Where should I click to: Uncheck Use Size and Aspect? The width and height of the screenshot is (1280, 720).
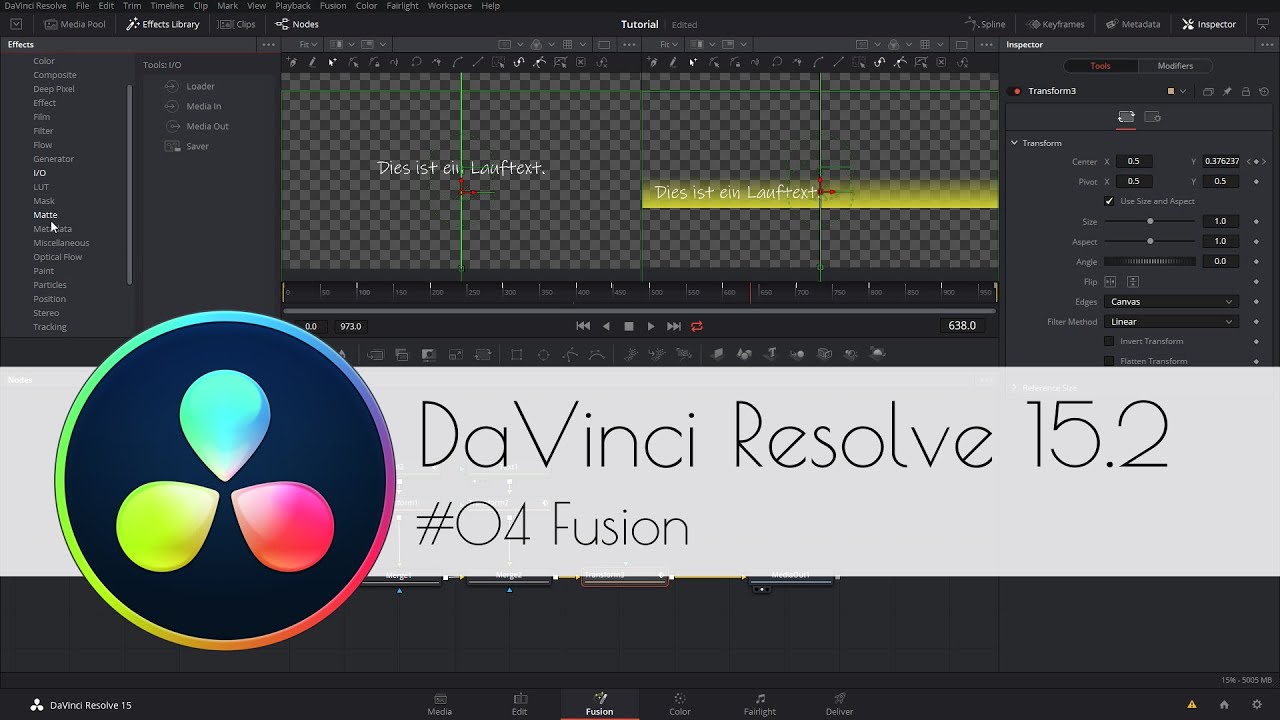point(1109,201)
